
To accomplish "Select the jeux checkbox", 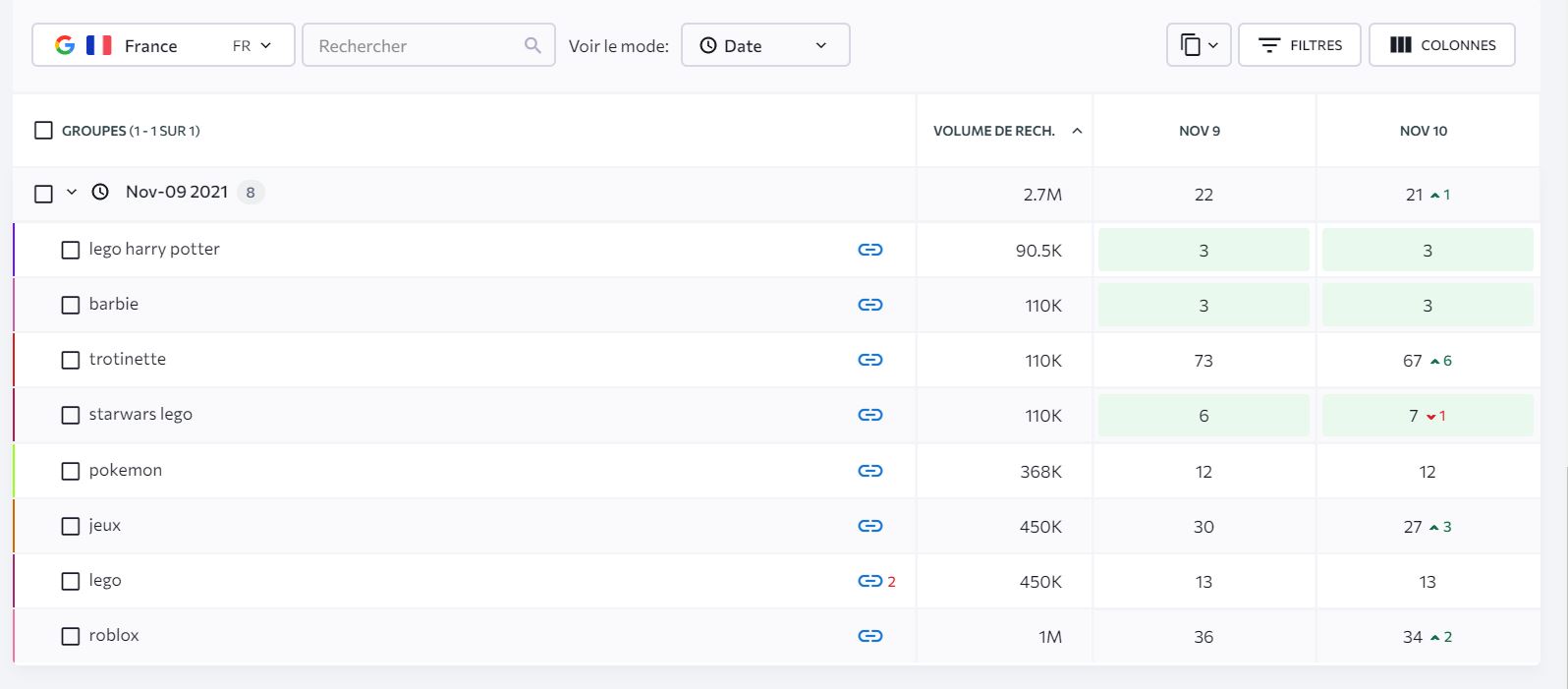I will click(71, 526).
